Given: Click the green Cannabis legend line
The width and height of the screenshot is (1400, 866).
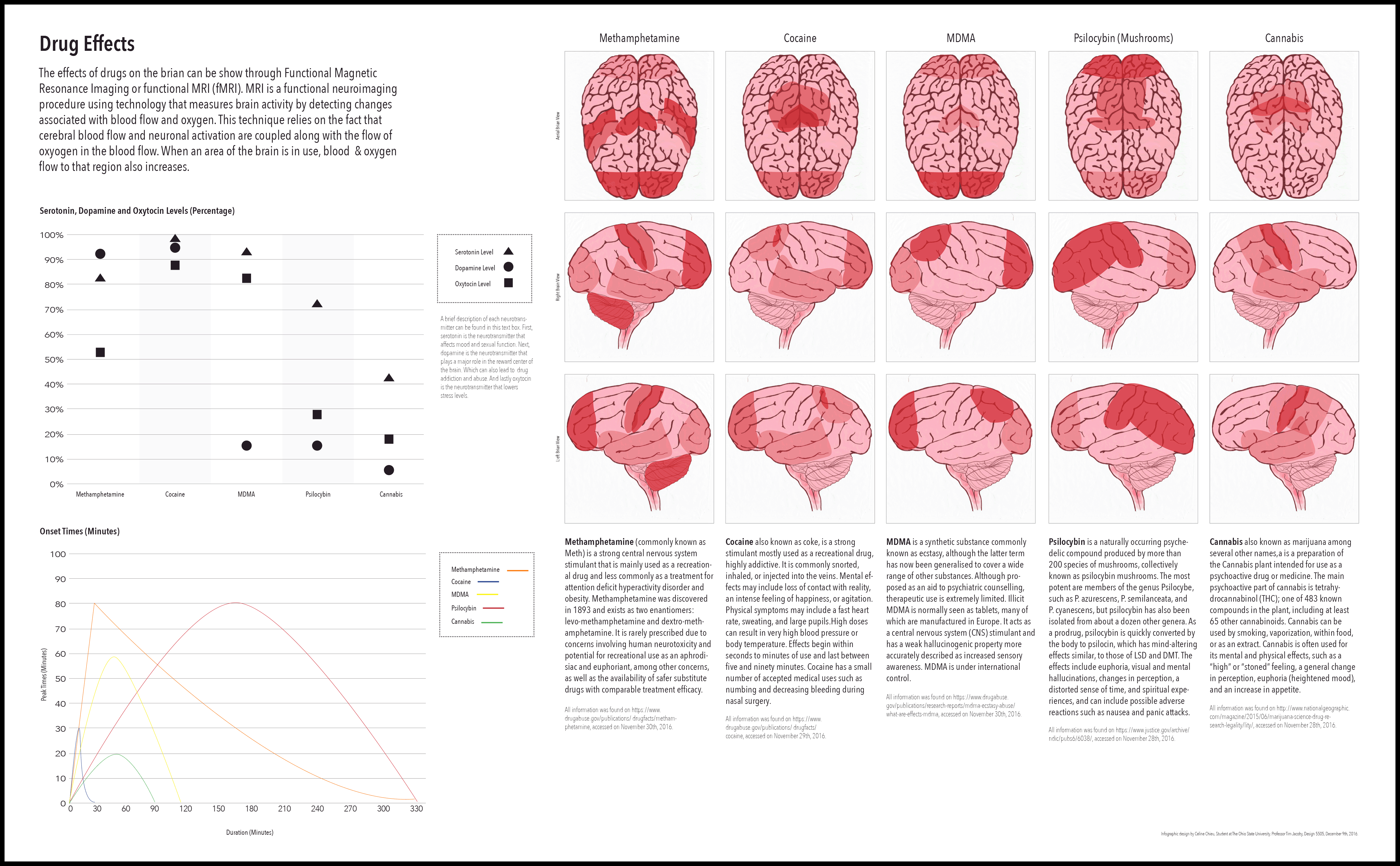Looking at the screenshot, I should (492, 622).
